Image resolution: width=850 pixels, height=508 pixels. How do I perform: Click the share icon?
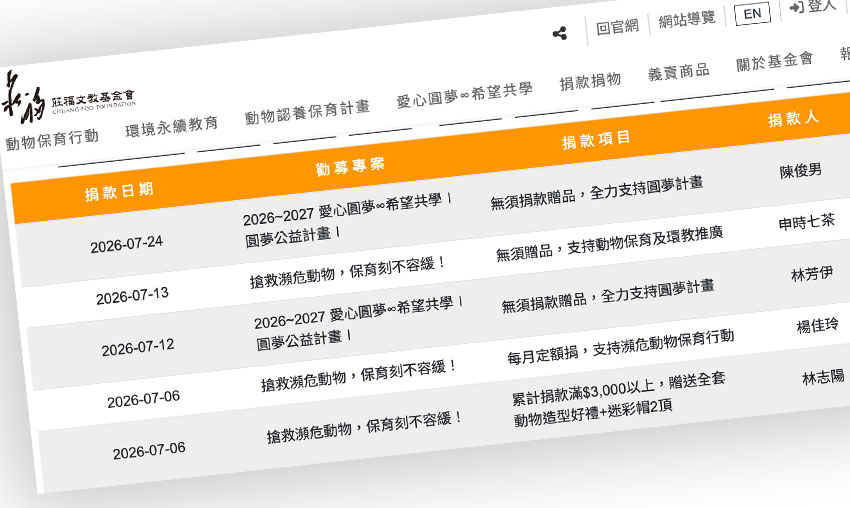560,34
